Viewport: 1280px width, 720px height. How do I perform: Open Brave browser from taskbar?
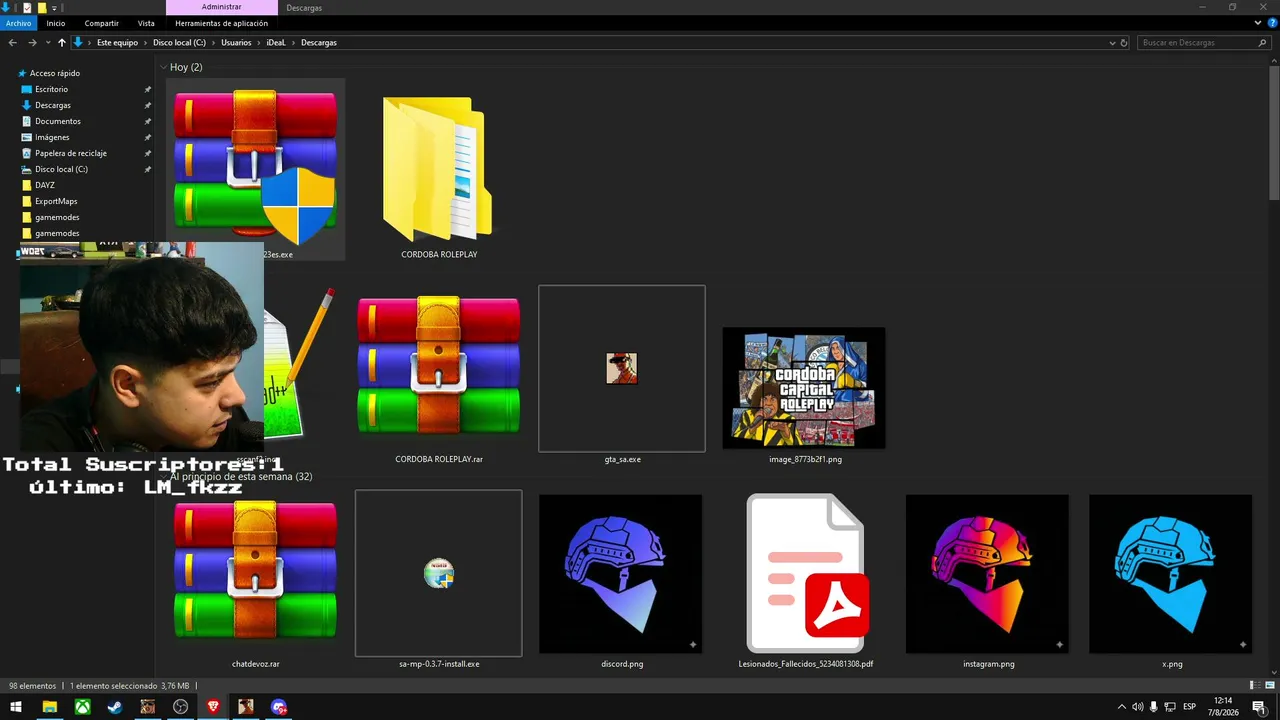pos(213,707)
